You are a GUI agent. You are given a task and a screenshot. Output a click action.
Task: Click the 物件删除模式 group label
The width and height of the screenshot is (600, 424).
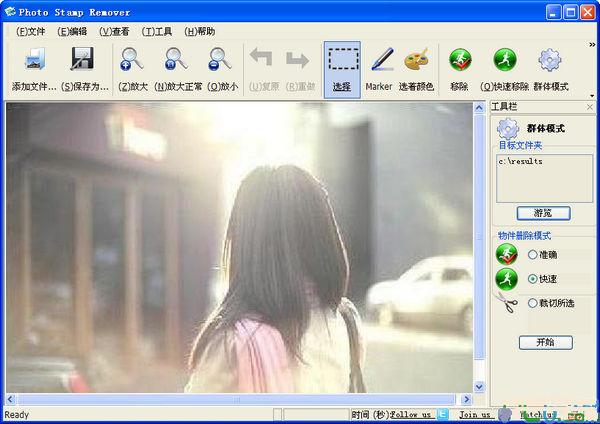pyautogui.click(x=524, y=236)
